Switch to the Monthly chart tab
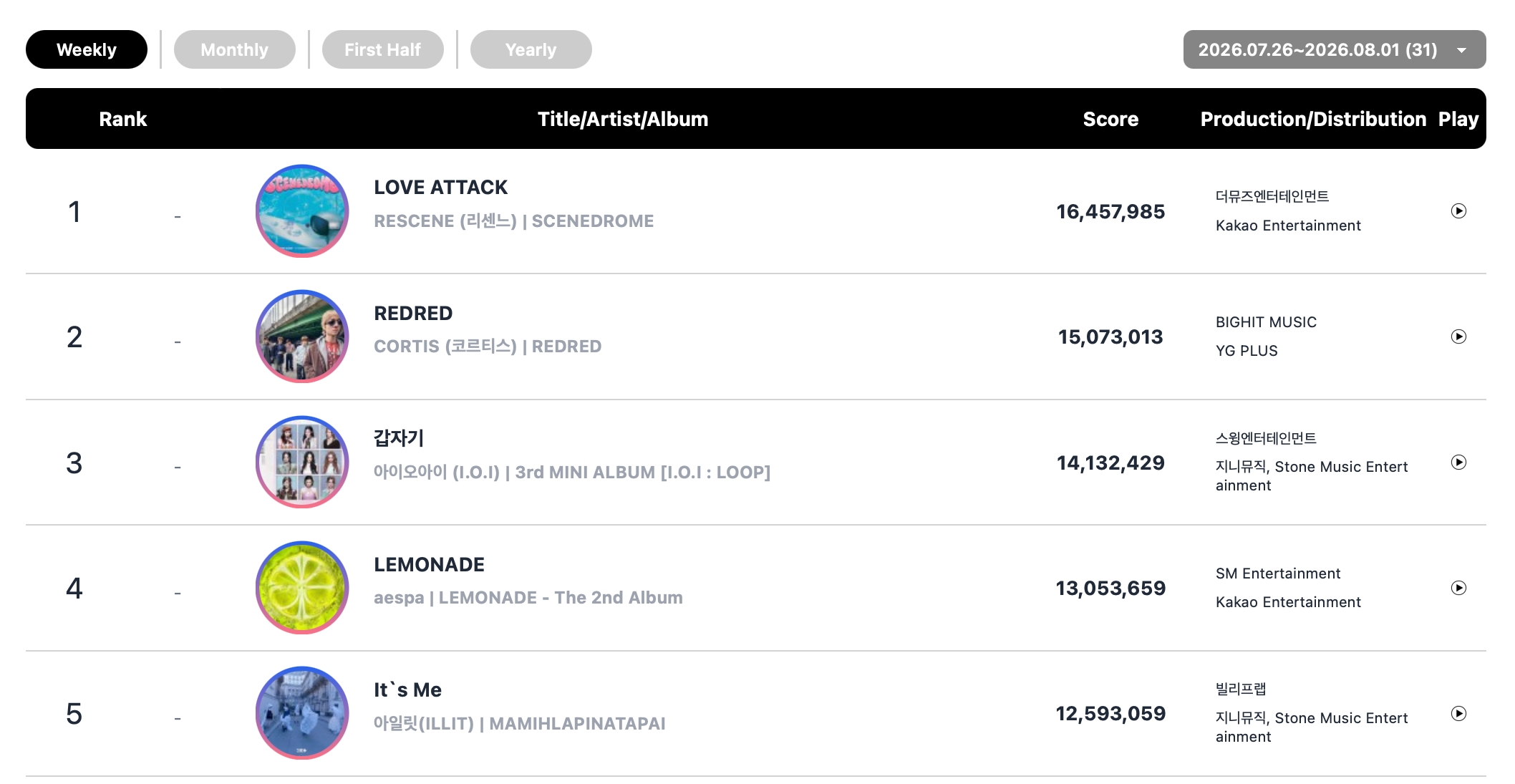The width and height of the screenshot is (1515, 784). click(234, 49)
